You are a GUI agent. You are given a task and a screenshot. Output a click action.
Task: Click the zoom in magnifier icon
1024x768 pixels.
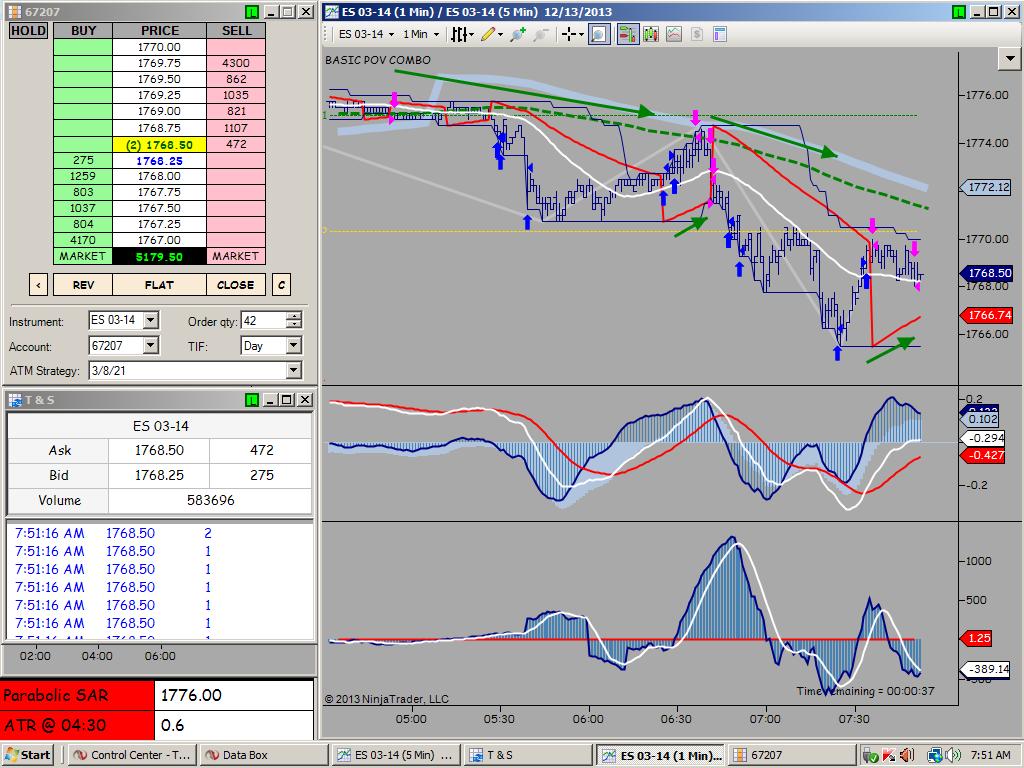518,35
